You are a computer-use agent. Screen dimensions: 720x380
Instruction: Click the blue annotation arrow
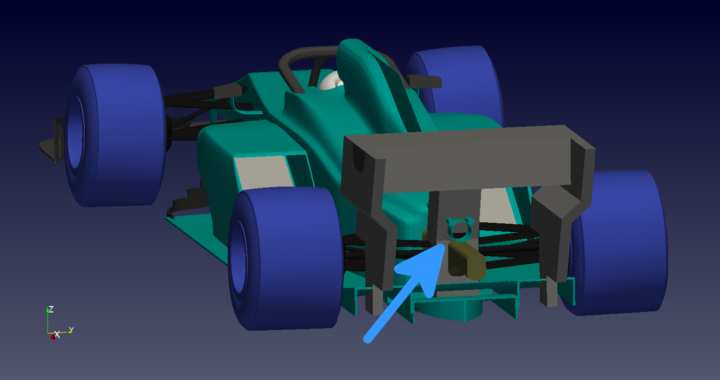(x=405, y=293)
